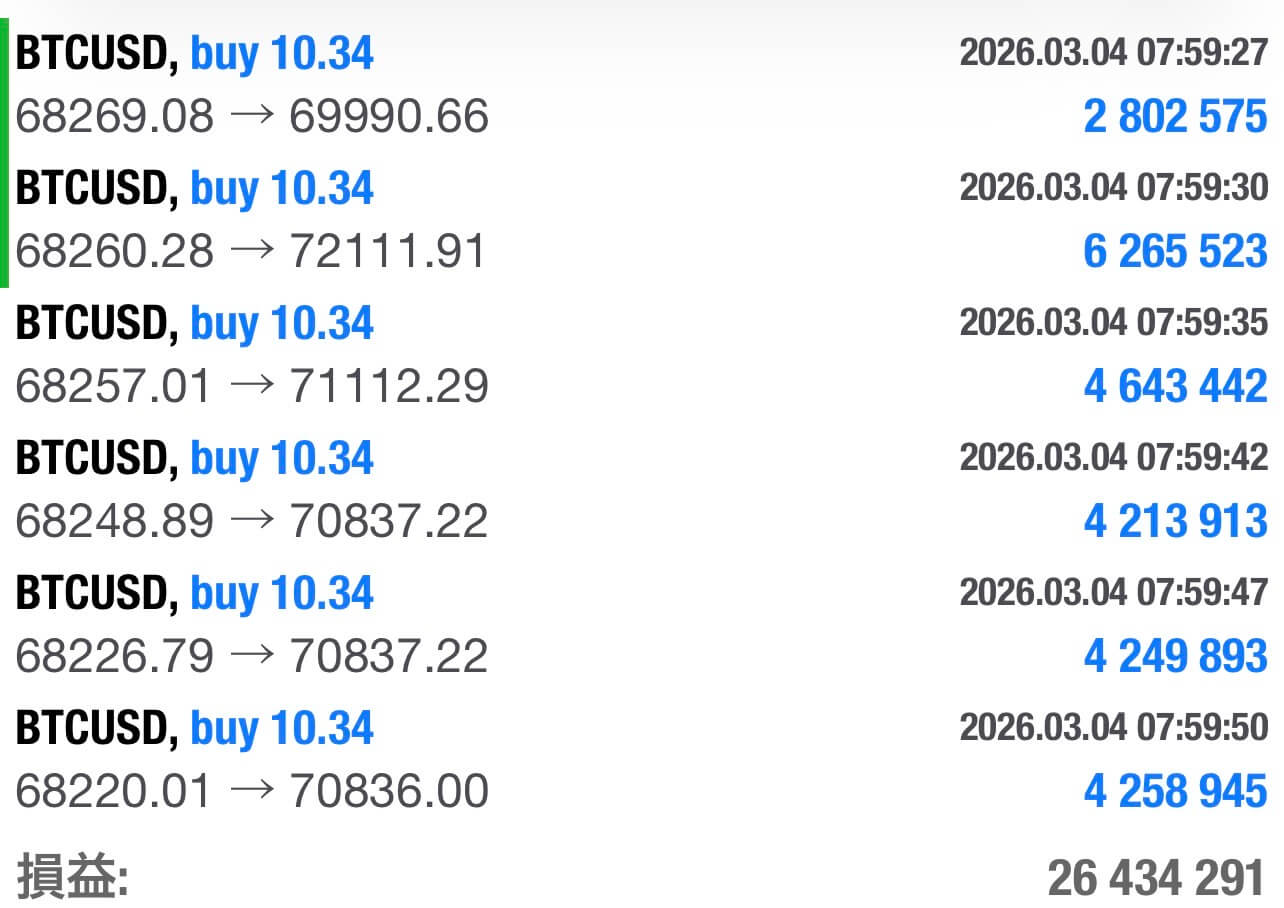Click the profit value 6 265 523
Viewport: 1284px width, 908px height.
[x=1175, y=251]
